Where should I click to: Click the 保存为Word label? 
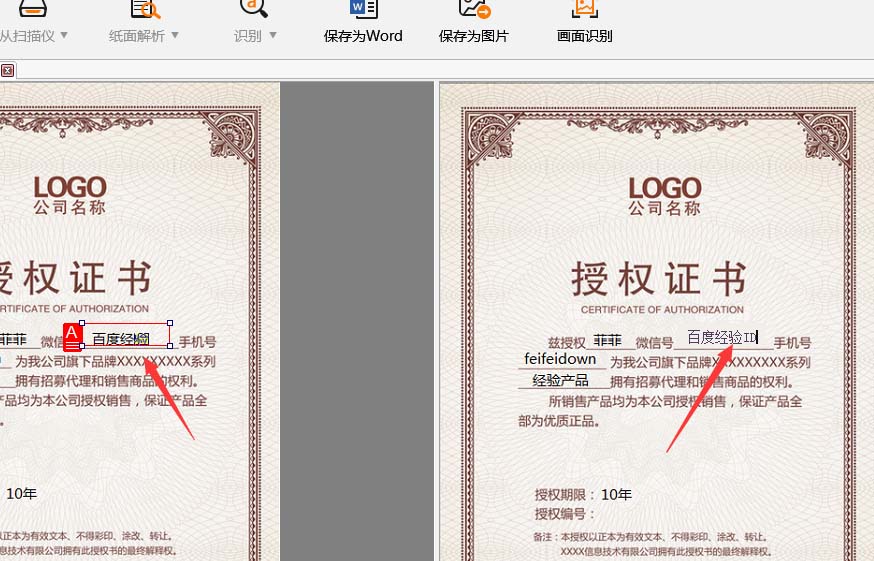[x=363, y=36]
